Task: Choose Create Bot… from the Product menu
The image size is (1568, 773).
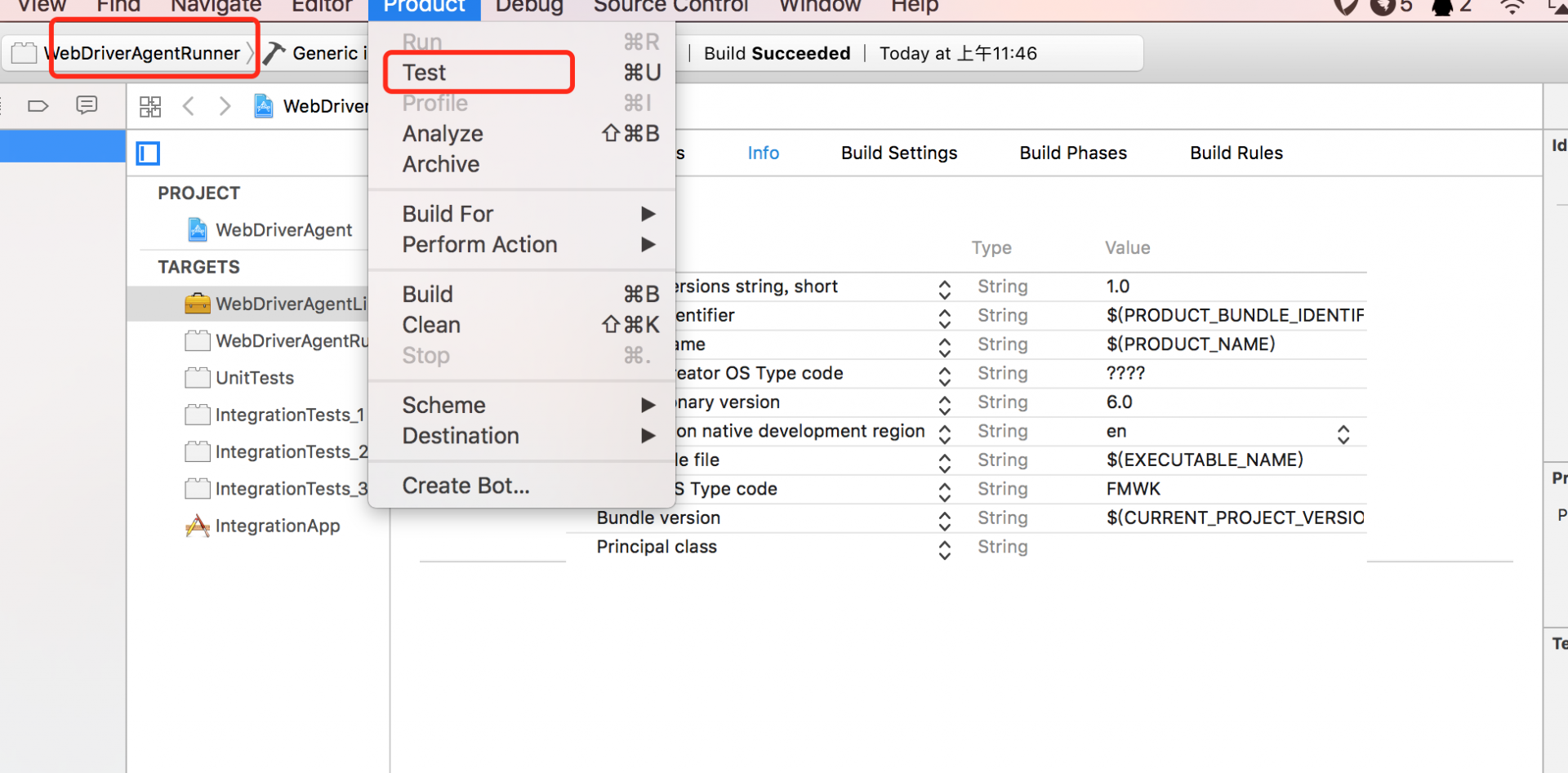Action: coord(522,486)
